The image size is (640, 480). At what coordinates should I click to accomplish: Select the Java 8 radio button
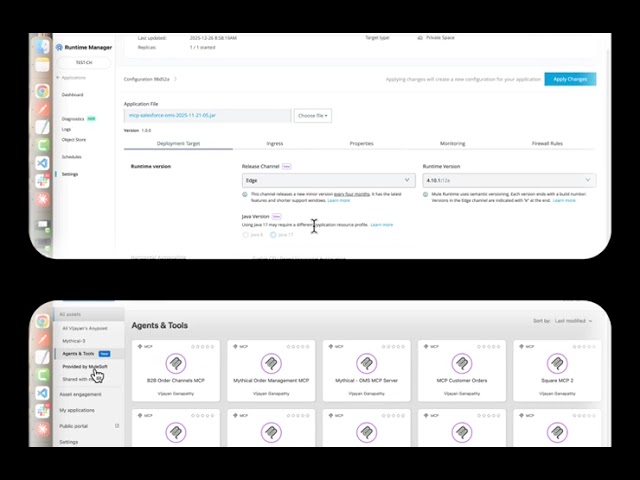pyautogui.click(x=245, y=235)
